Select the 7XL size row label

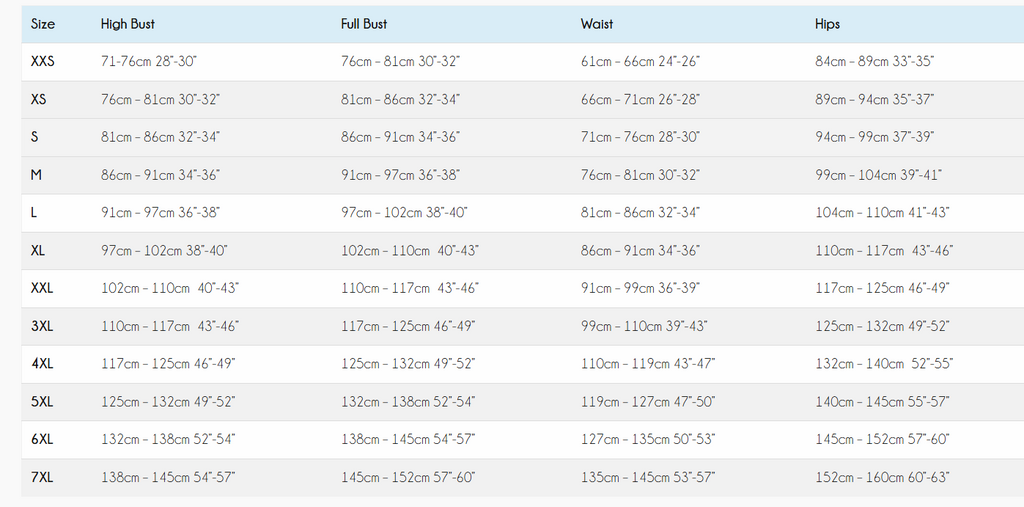click(41, 478)
